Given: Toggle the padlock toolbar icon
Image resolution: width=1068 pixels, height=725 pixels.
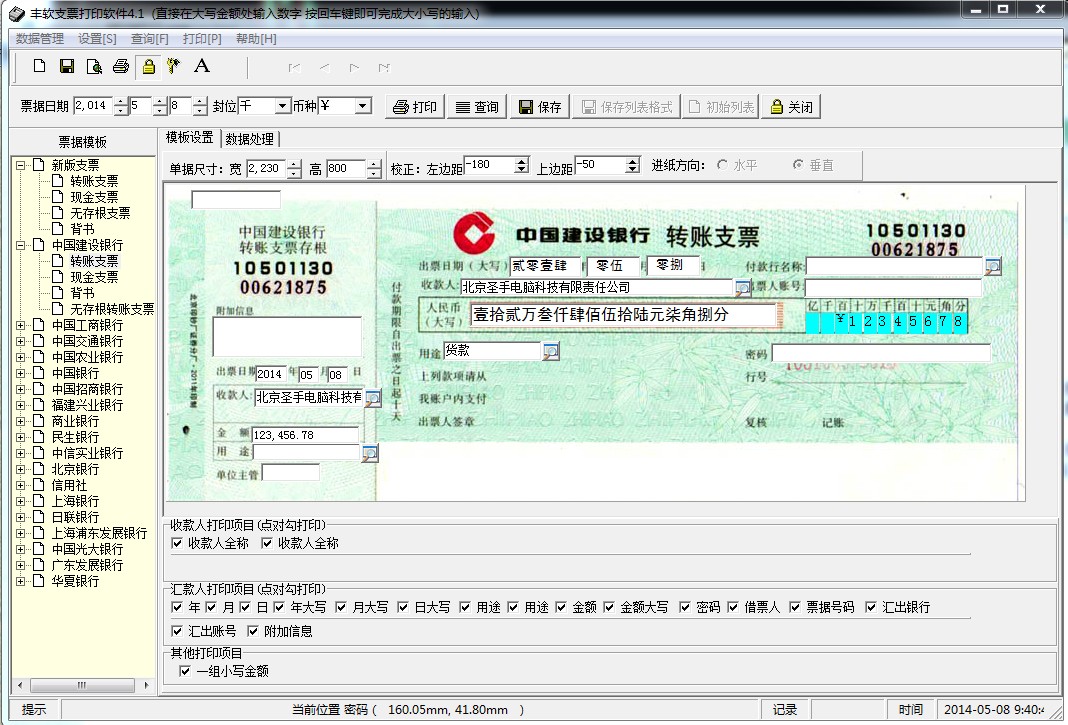Looking at the screenshot, I should [x=148, y=66].
